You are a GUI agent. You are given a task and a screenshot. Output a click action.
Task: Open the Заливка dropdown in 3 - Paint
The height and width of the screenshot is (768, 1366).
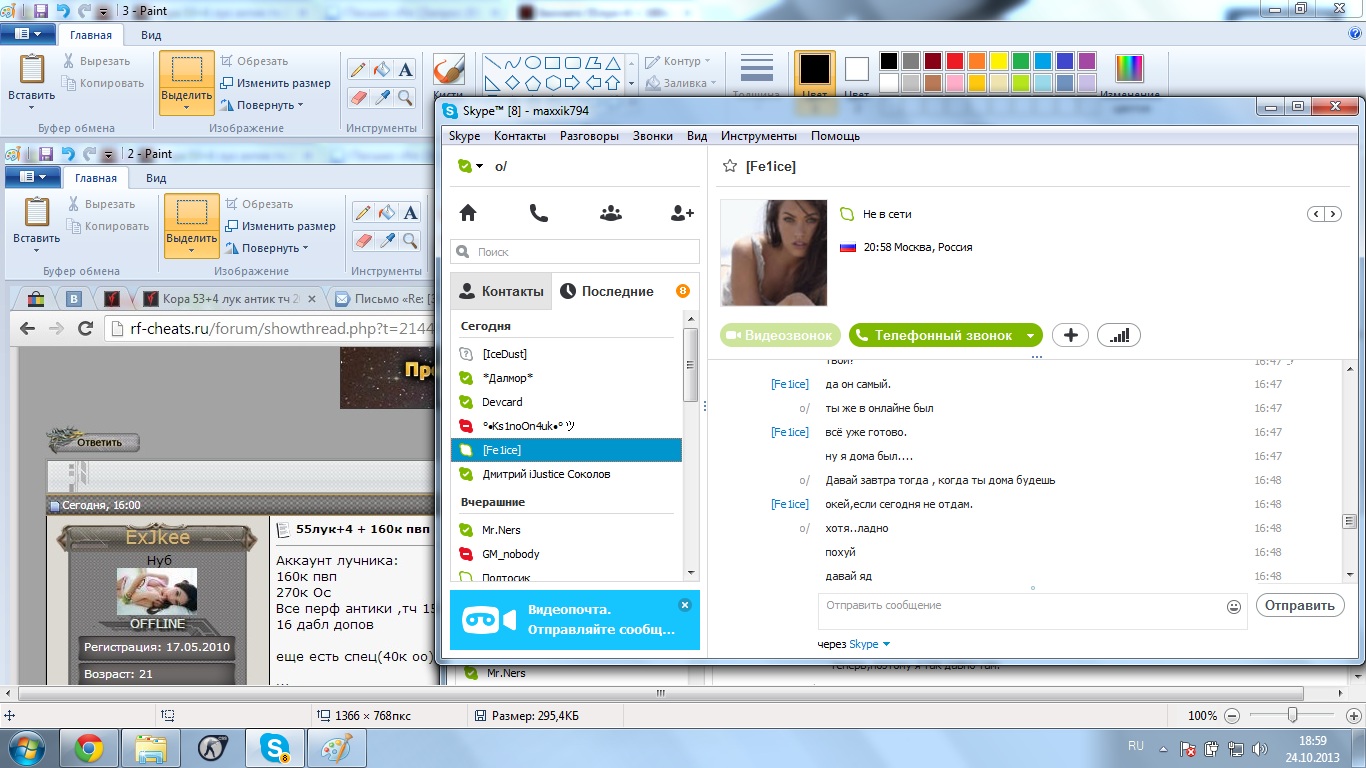coord(681,83)
